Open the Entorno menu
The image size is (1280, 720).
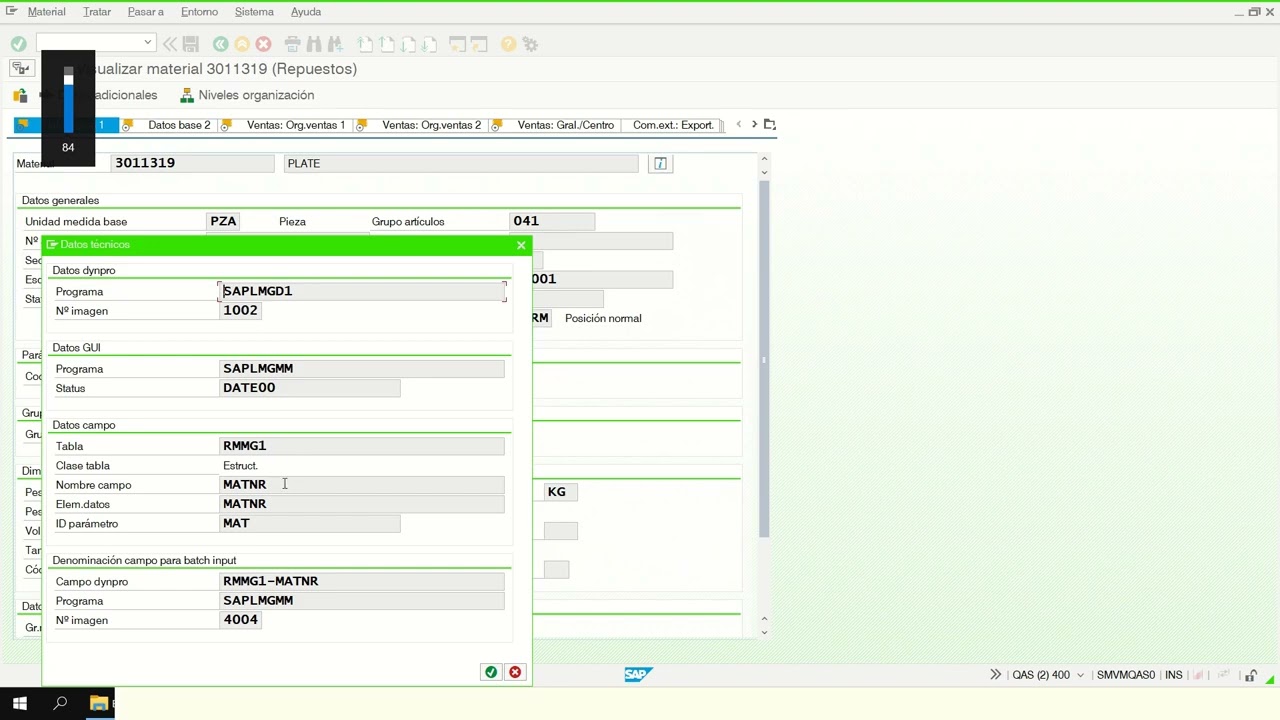click(x=199, y=12)
